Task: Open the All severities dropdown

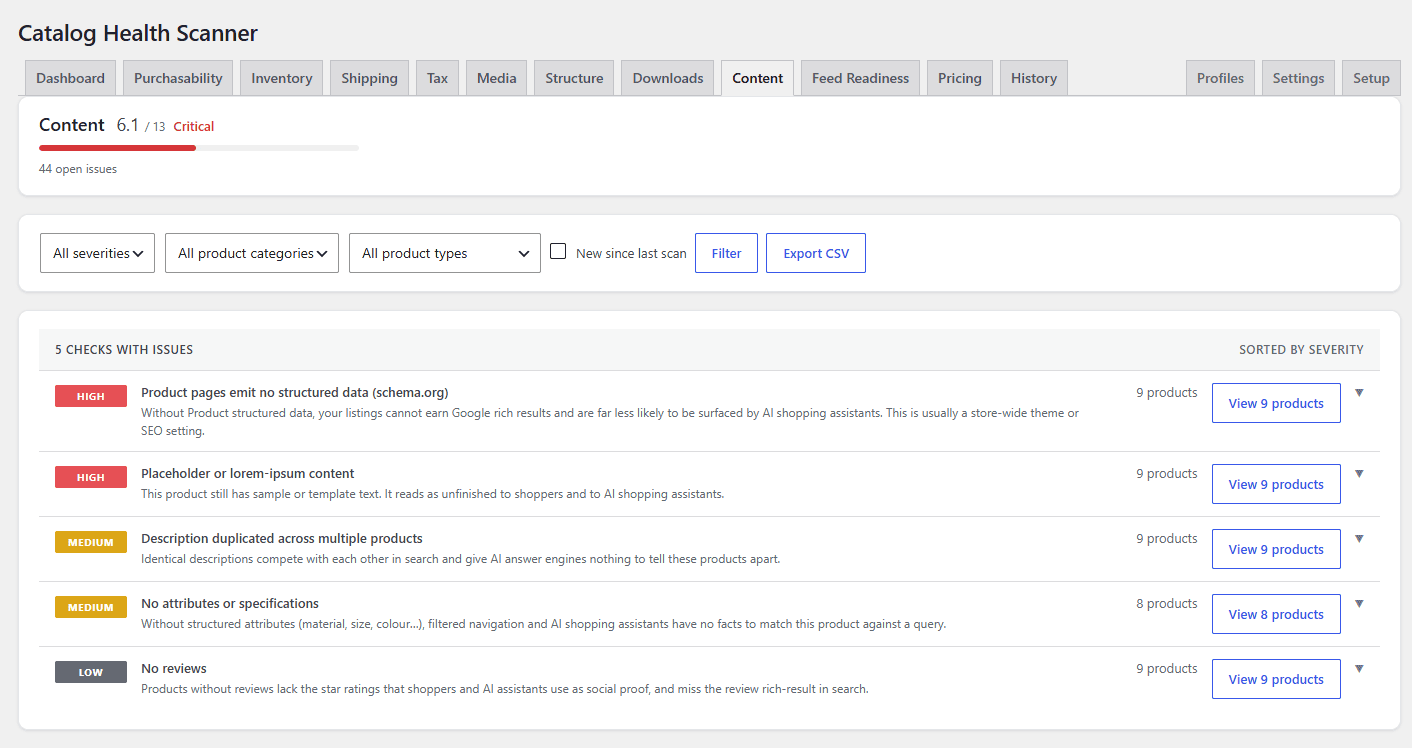Action: (x=97, y=253)
